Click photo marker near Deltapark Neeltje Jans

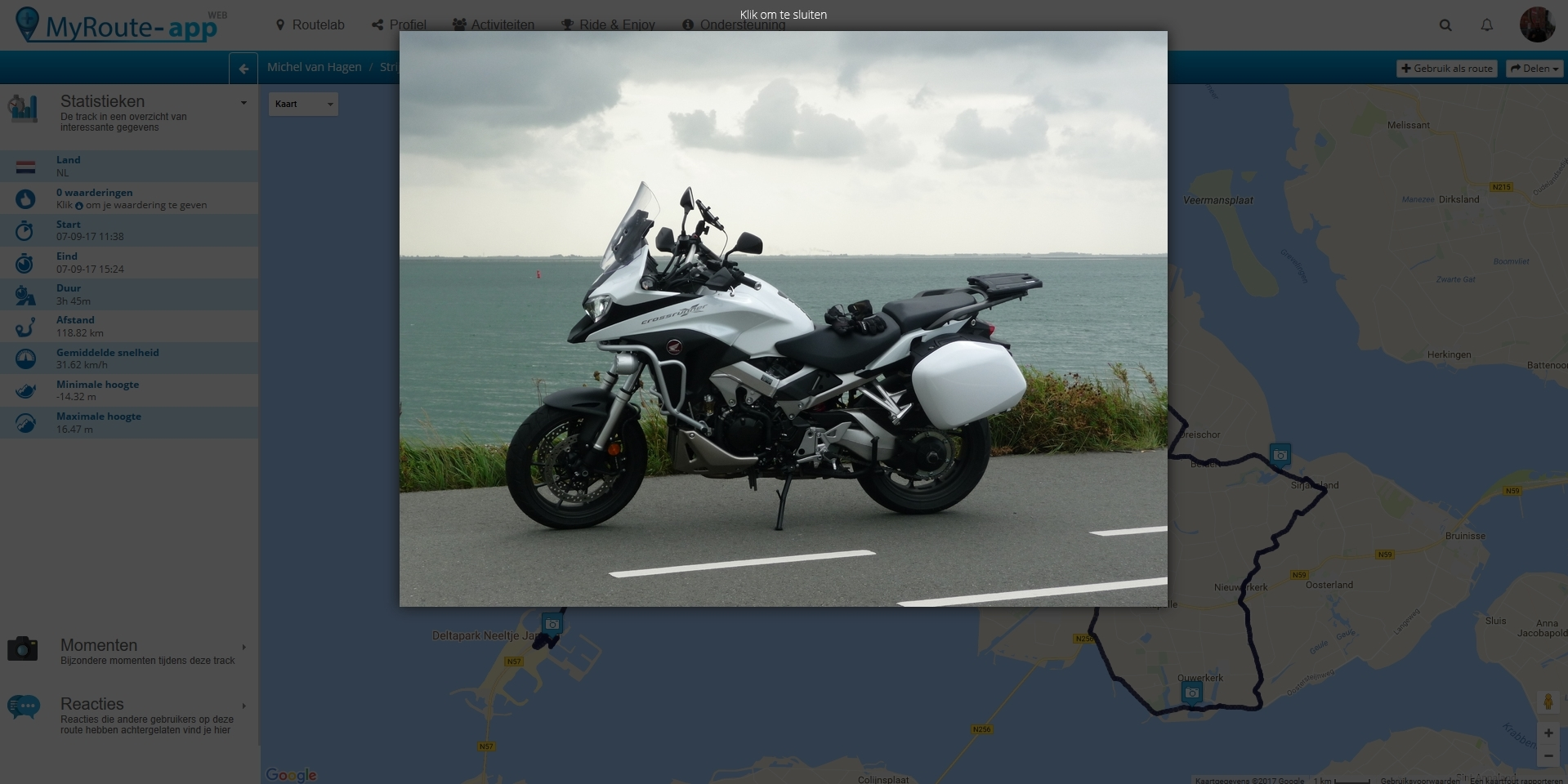(x=552, y=624)
